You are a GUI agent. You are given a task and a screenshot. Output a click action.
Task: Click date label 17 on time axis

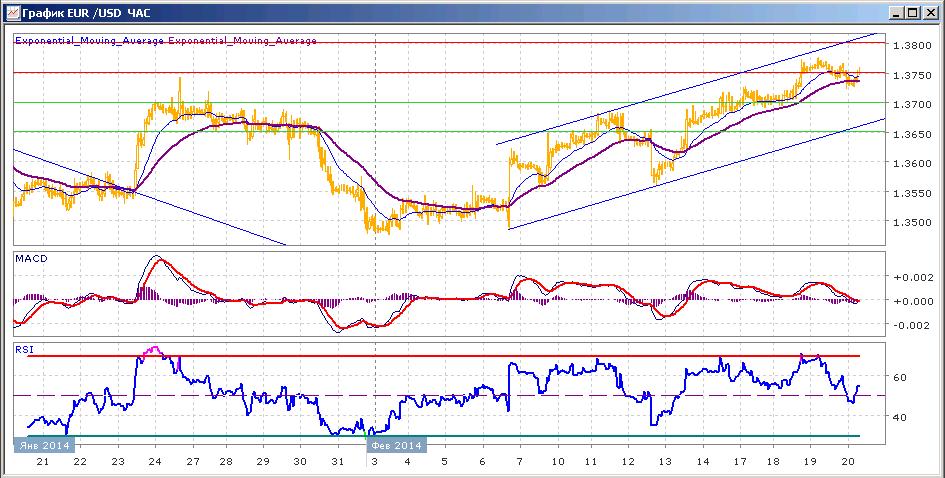(x=739, y=462)
